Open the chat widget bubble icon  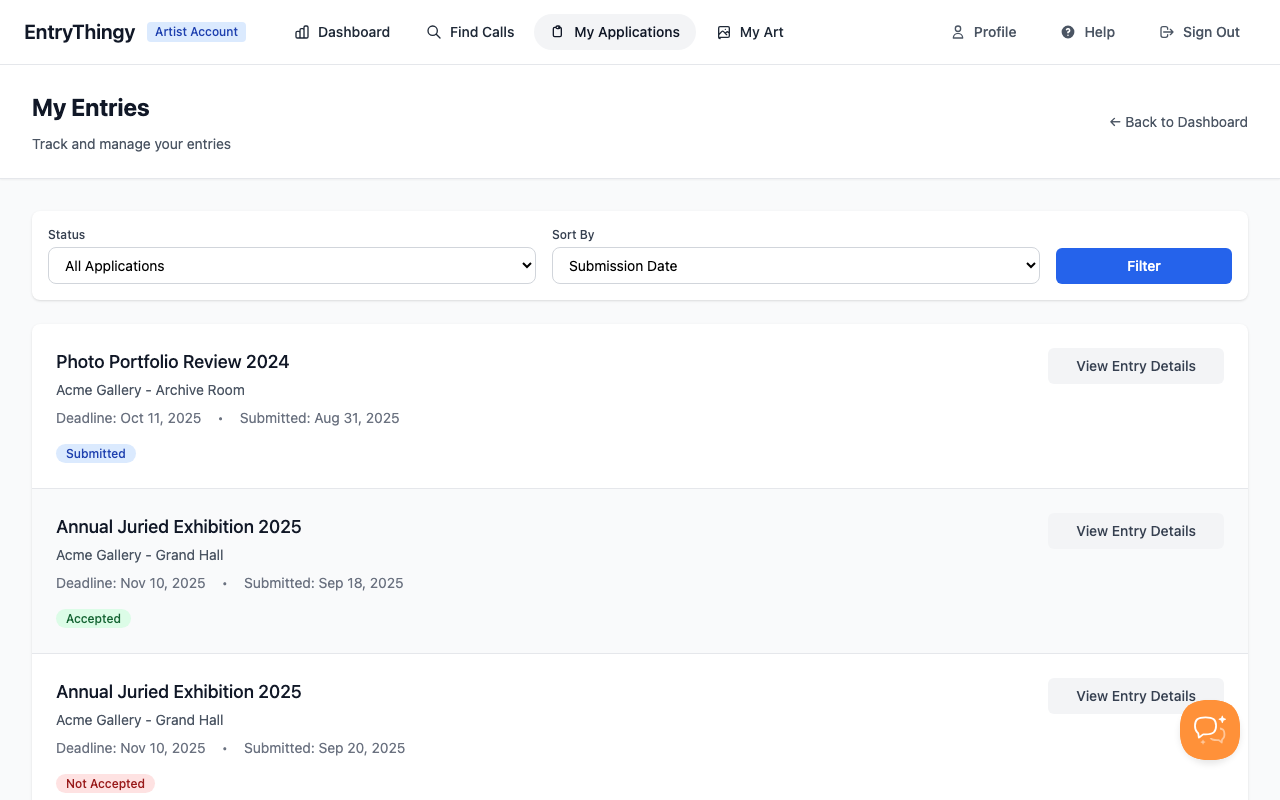click(x=1209, y=730)
